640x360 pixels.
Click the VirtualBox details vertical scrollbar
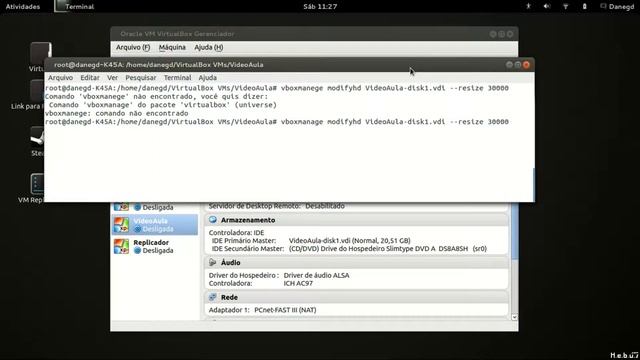pyautogui.click(x=514, y=231)
